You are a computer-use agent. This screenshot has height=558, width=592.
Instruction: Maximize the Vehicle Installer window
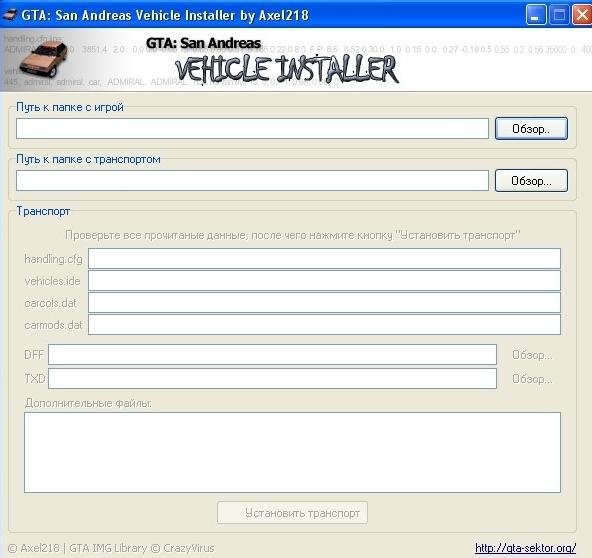(x=559, y=15)
